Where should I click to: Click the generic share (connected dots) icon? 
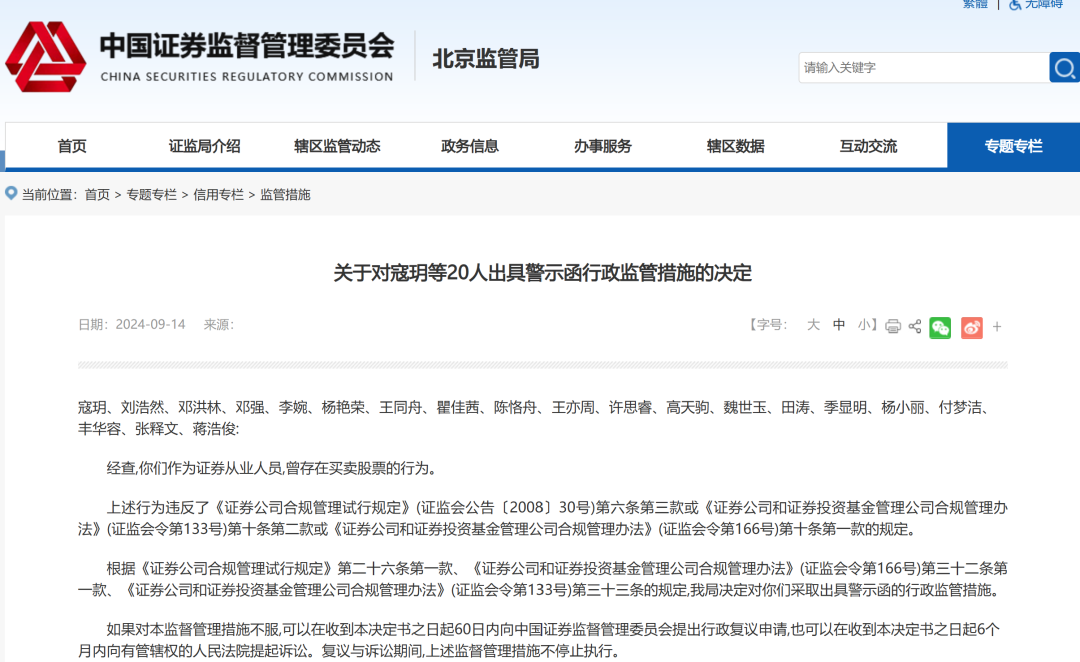(x=914, y=327)
